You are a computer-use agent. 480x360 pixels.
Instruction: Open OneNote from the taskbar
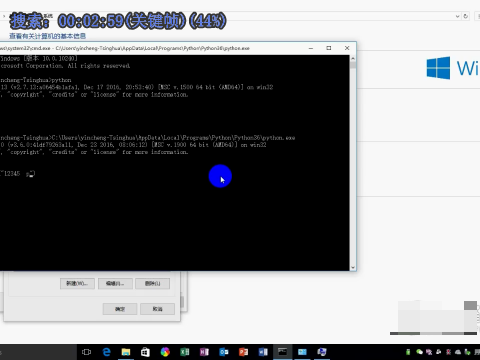[204, 352]
